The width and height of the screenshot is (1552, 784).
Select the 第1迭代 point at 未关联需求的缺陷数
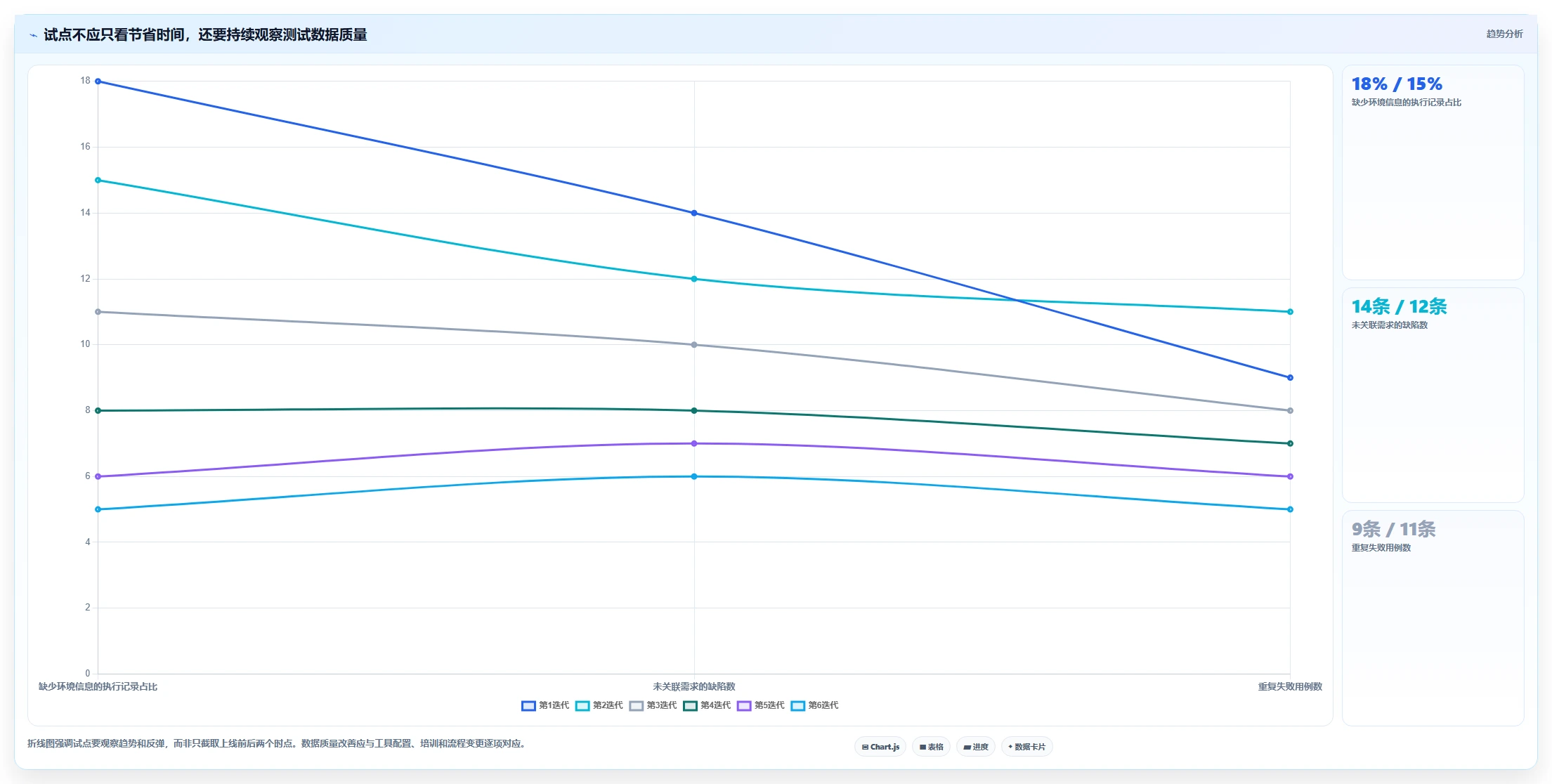[694, 213]
